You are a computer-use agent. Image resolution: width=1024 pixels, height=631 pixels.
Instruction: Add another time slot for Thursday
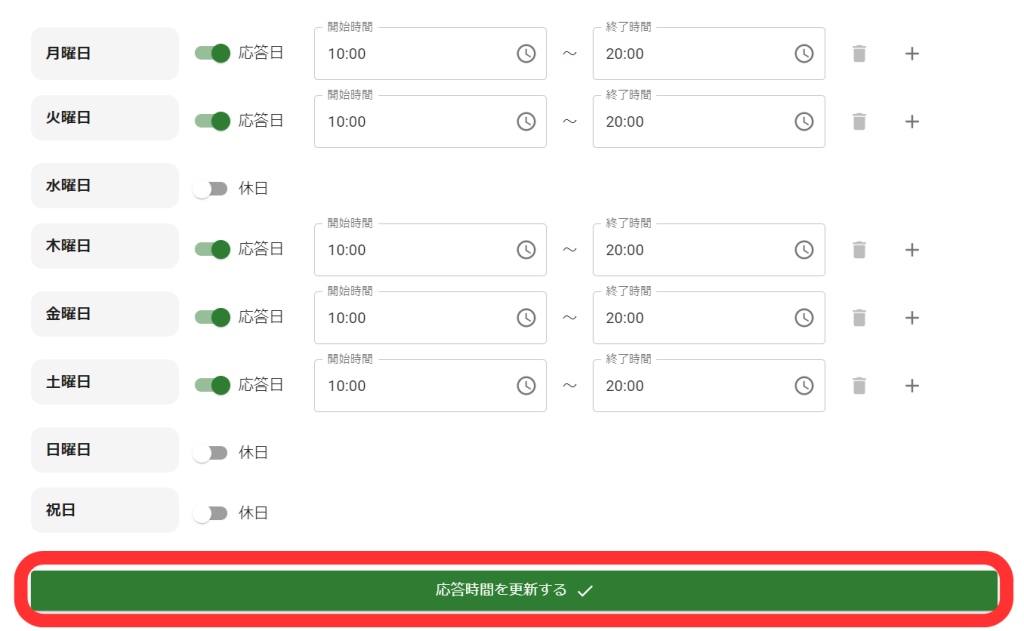coord(911,249)
